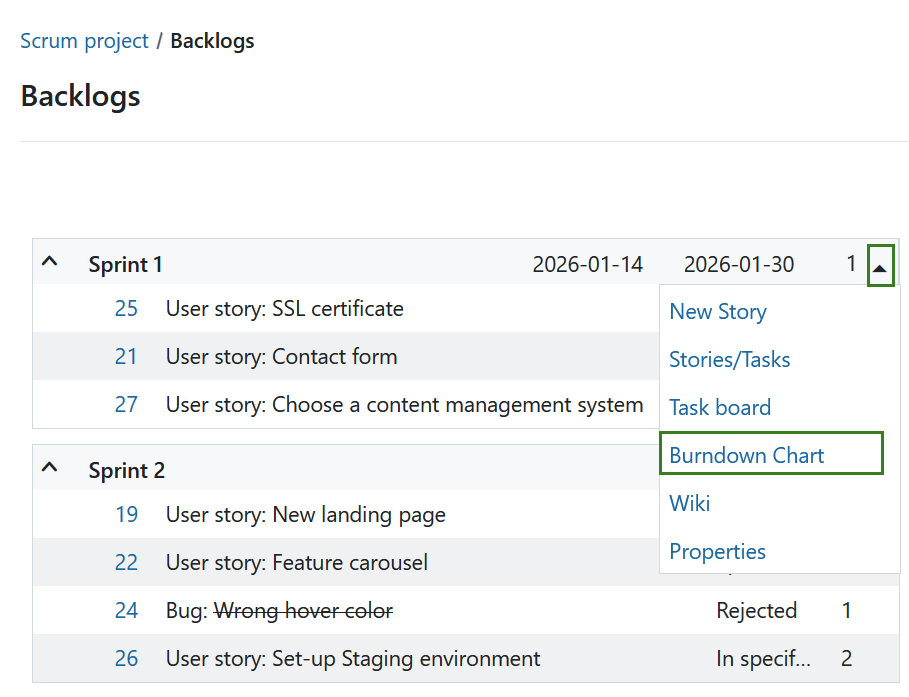
Task: Open work package ID 24
Action: (x=126, y=611)
